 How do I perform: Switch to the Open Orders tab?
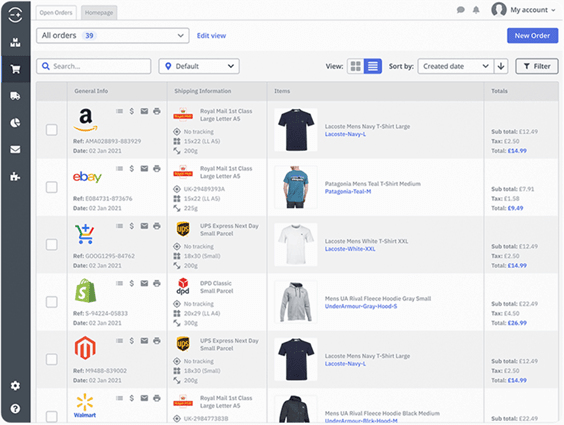[x=56, y=13]
